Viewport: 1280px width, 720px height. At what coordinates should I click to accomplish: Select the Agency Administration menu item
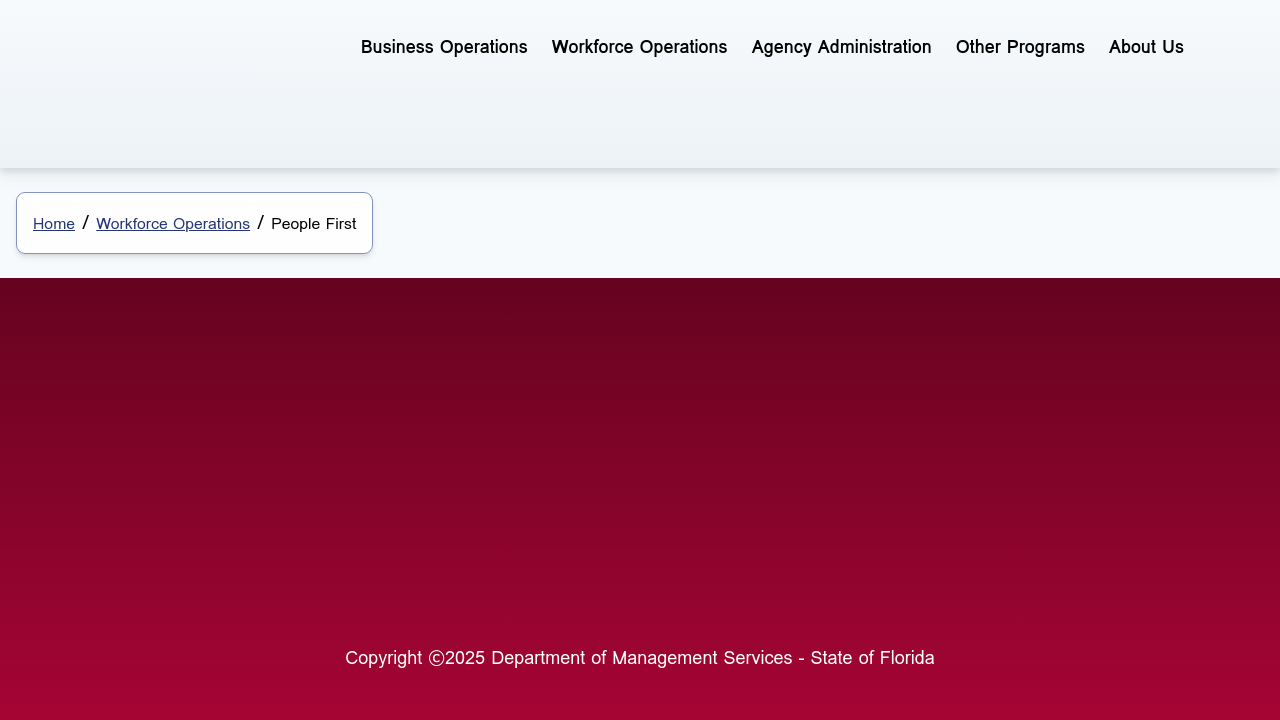tap(841, 47)
